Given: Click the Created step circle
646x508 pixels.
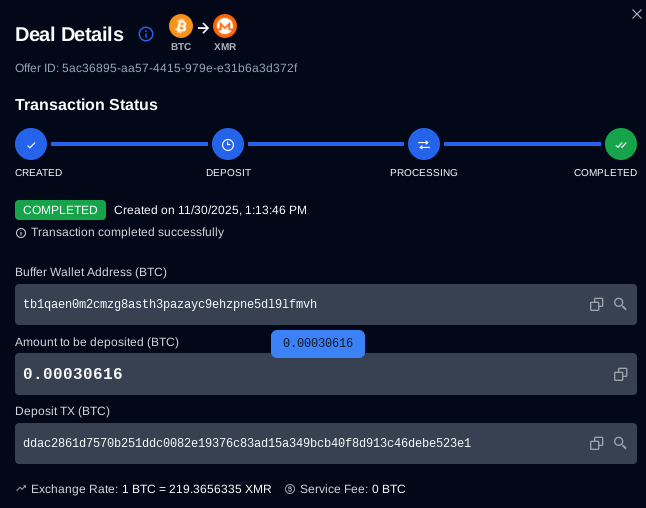Looking at the screenshot, I should 31,145.
